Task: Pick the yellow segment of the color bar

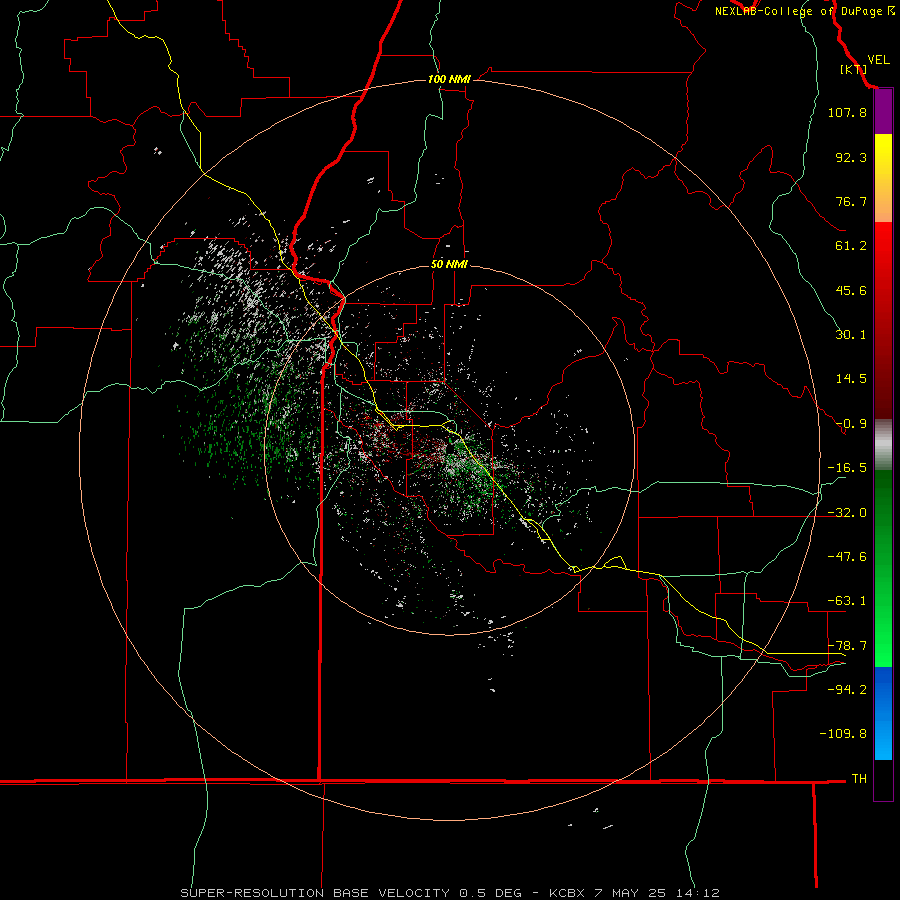Action: coord(883,178)
